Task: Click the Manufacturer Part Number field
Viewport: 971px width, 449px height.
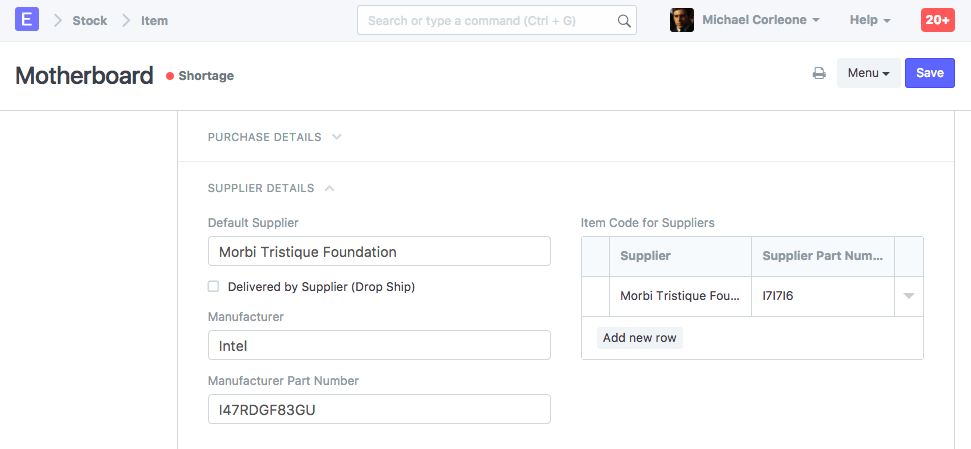Action: click(379, 409)
